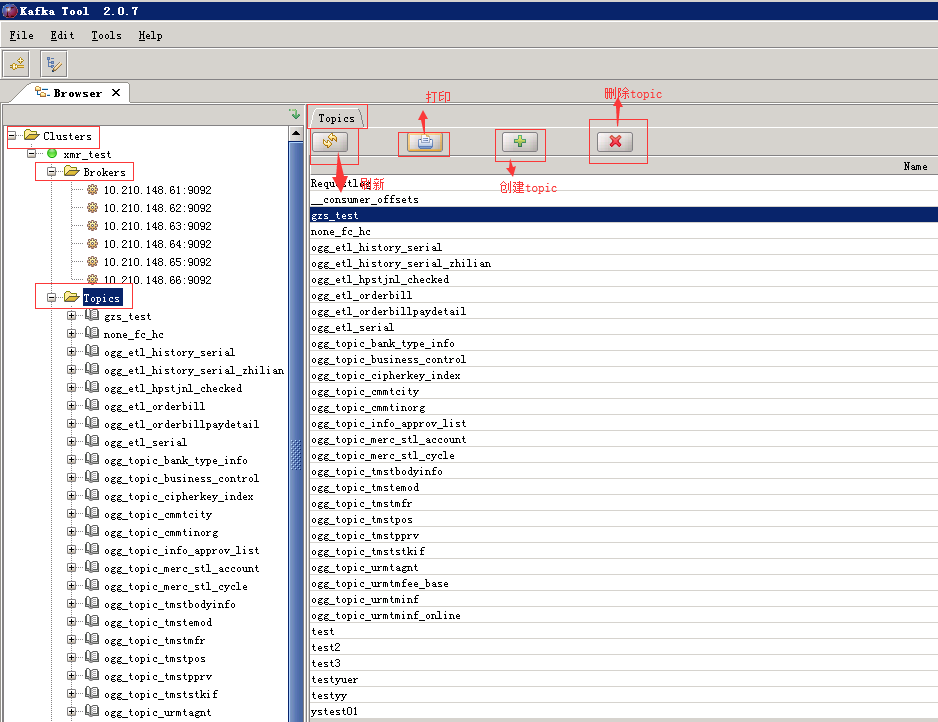Collapse the xmr_test cluster node
Image resolution: width=938 pixels, height=722 pixels.
pos(32,154)
